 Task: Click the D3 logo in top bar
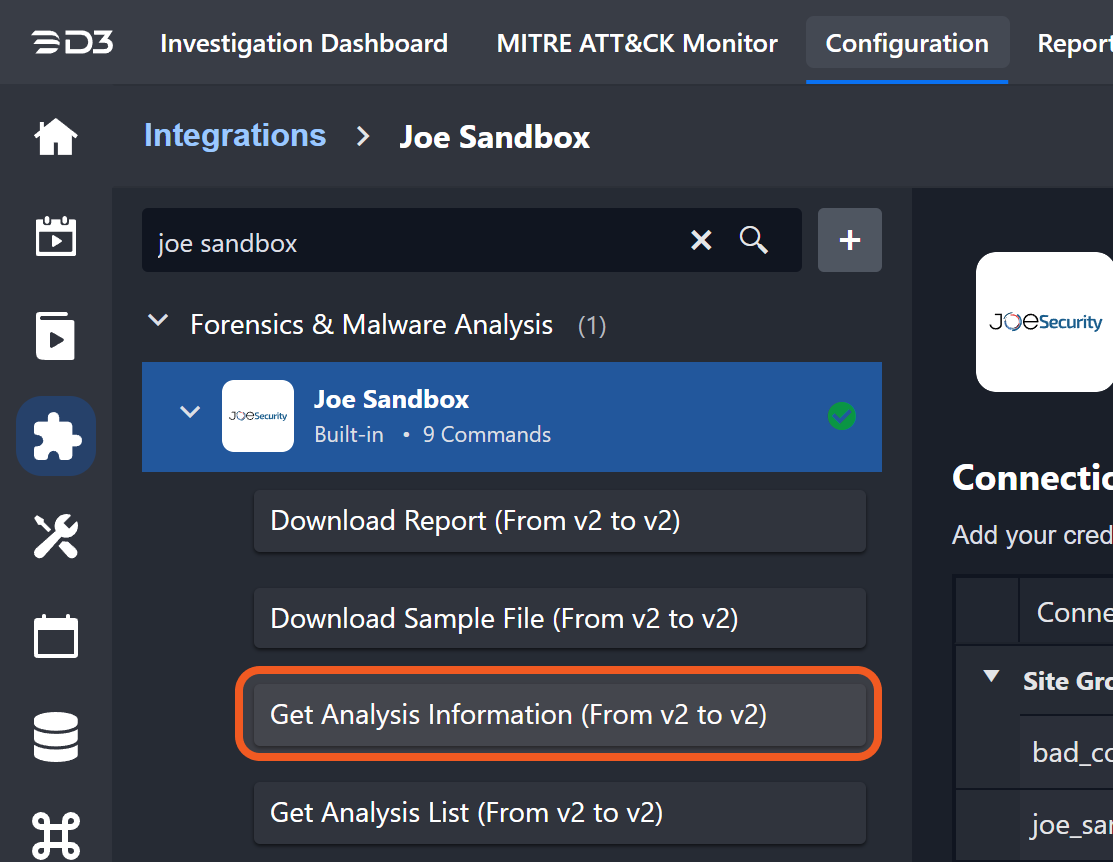click(x=71, y=43)
